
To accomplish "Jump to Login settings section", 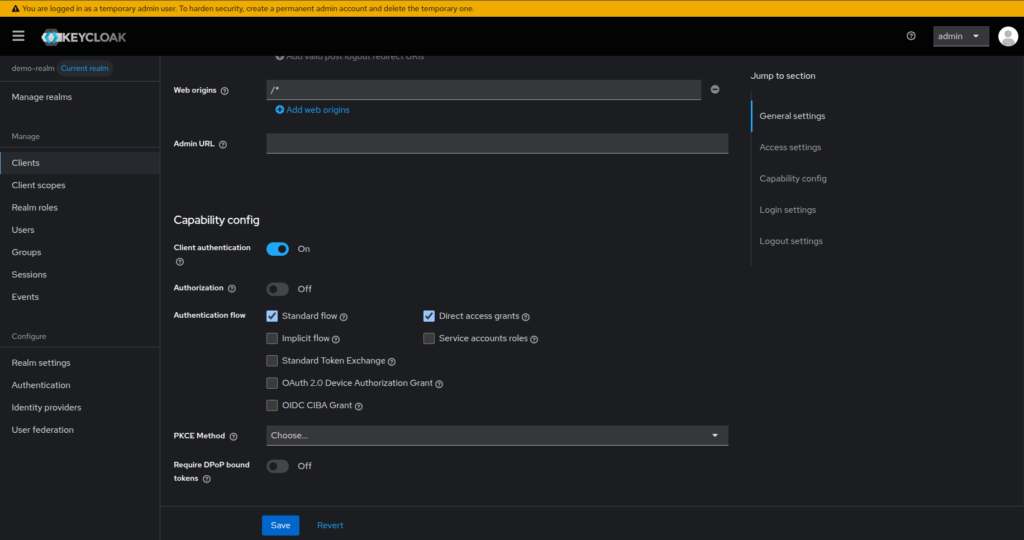I will click(x=788, y=210).
